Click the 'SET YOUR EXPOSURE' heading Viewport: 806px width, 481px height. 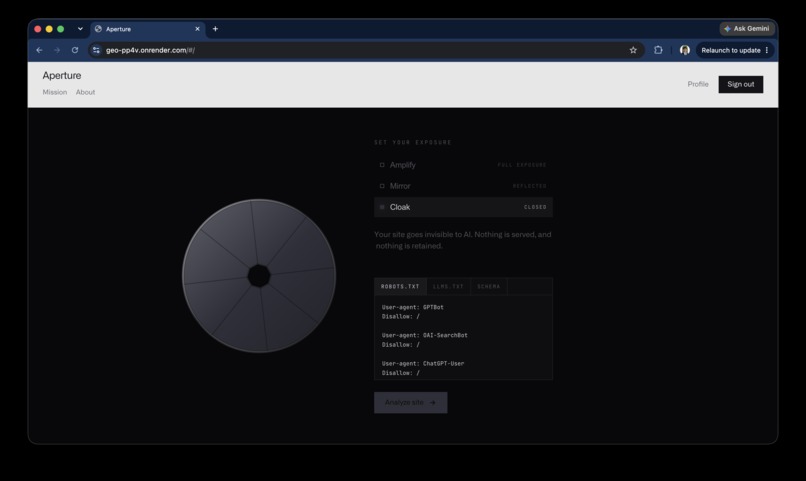pos(413,142)
